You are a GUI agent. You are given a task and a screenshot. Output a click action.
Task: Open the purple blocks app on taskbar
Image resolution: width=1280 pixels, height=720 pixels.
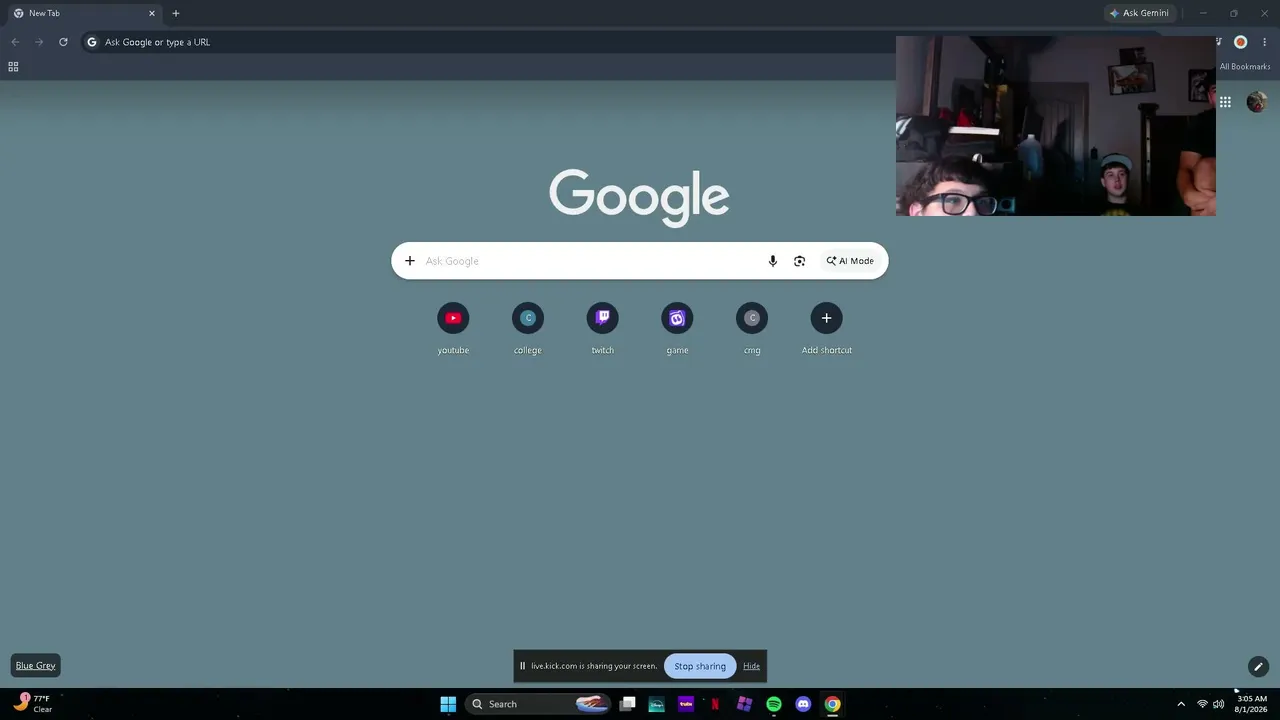tap(744, 704)
